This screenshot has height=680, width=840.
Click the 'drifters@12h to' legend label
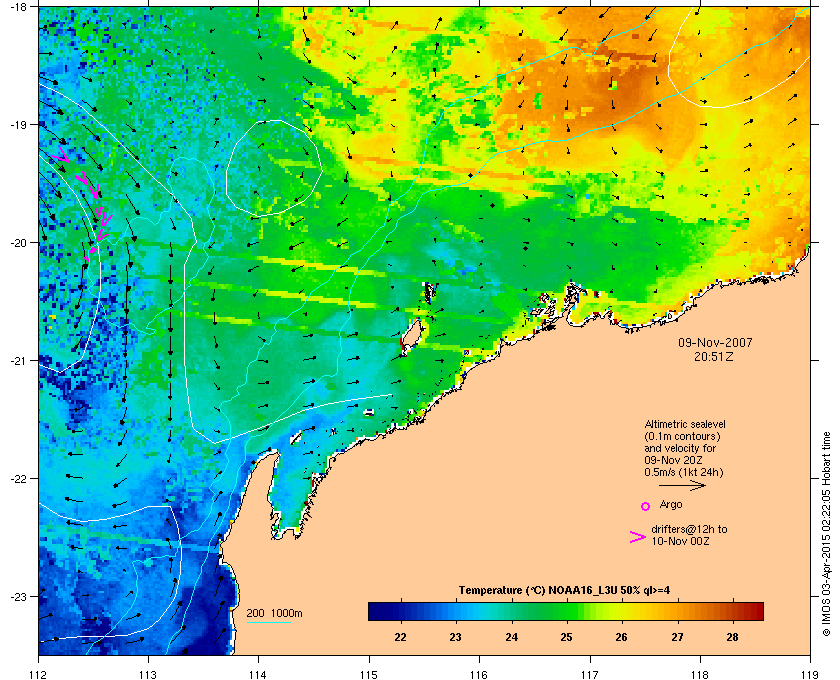click(689, 529)
